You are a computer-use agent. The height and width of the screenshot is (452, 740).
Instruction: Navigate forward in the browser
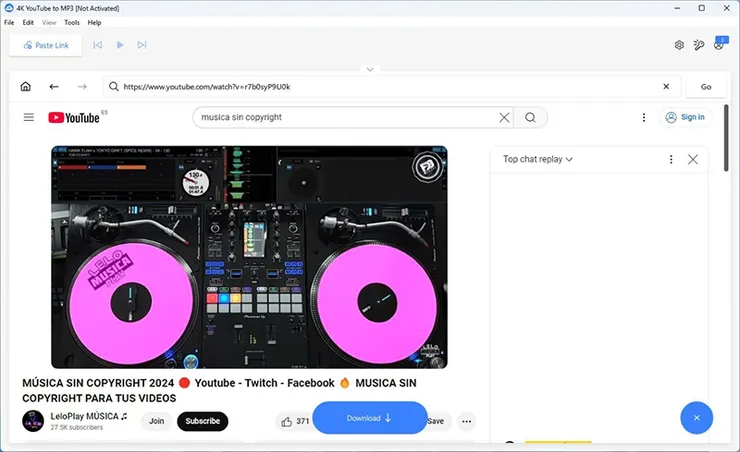82,86
